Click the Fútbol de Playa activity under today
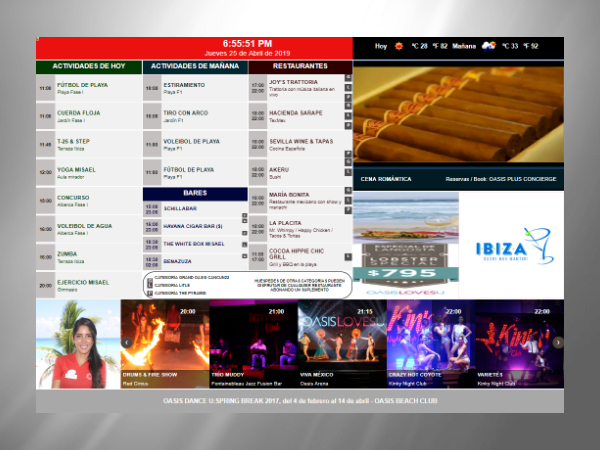This screenshot has height=450, width=600. (89, 88)
